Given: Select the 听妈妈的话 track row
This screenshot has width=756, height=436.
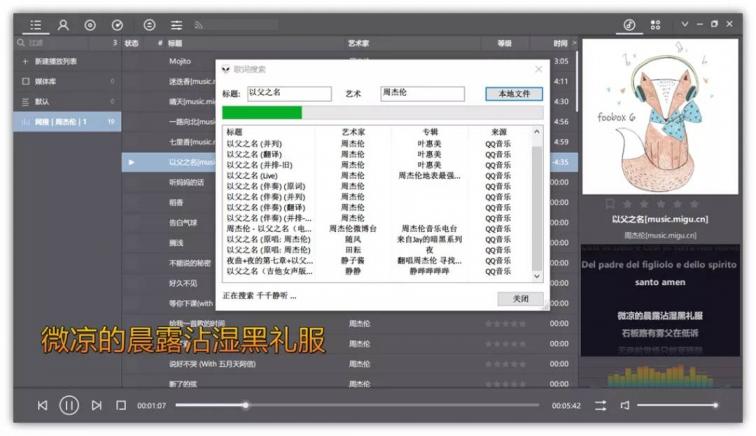Looking at the screenshot, I should pos(186,182).
